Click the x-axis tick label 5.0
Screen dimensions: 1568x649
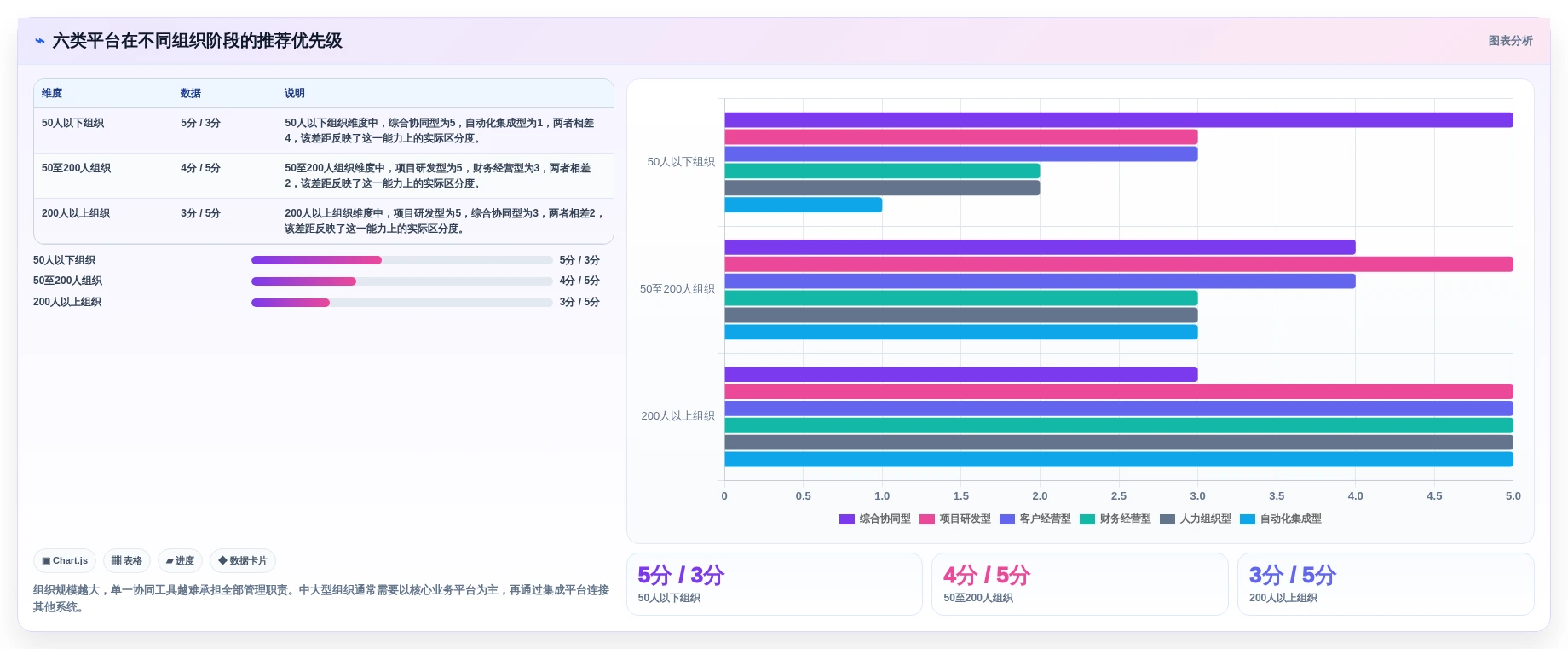(x=1513, y=496)
